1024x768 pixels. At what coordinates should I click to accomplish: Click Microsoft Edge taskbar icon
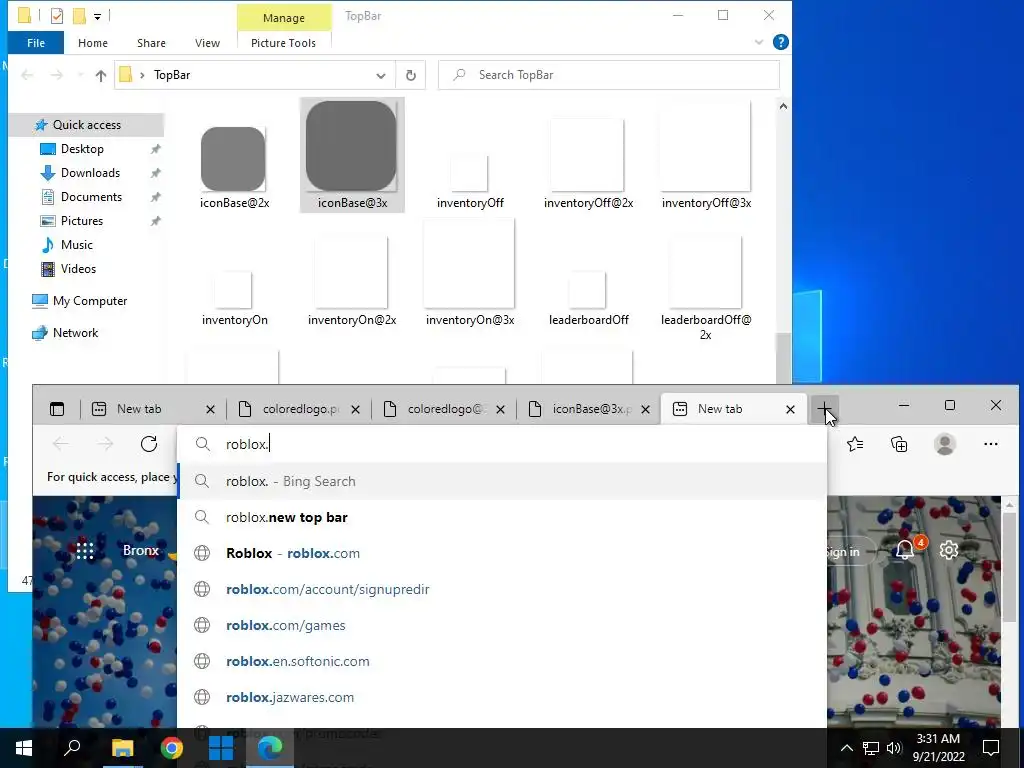click(x=270, y=748)
